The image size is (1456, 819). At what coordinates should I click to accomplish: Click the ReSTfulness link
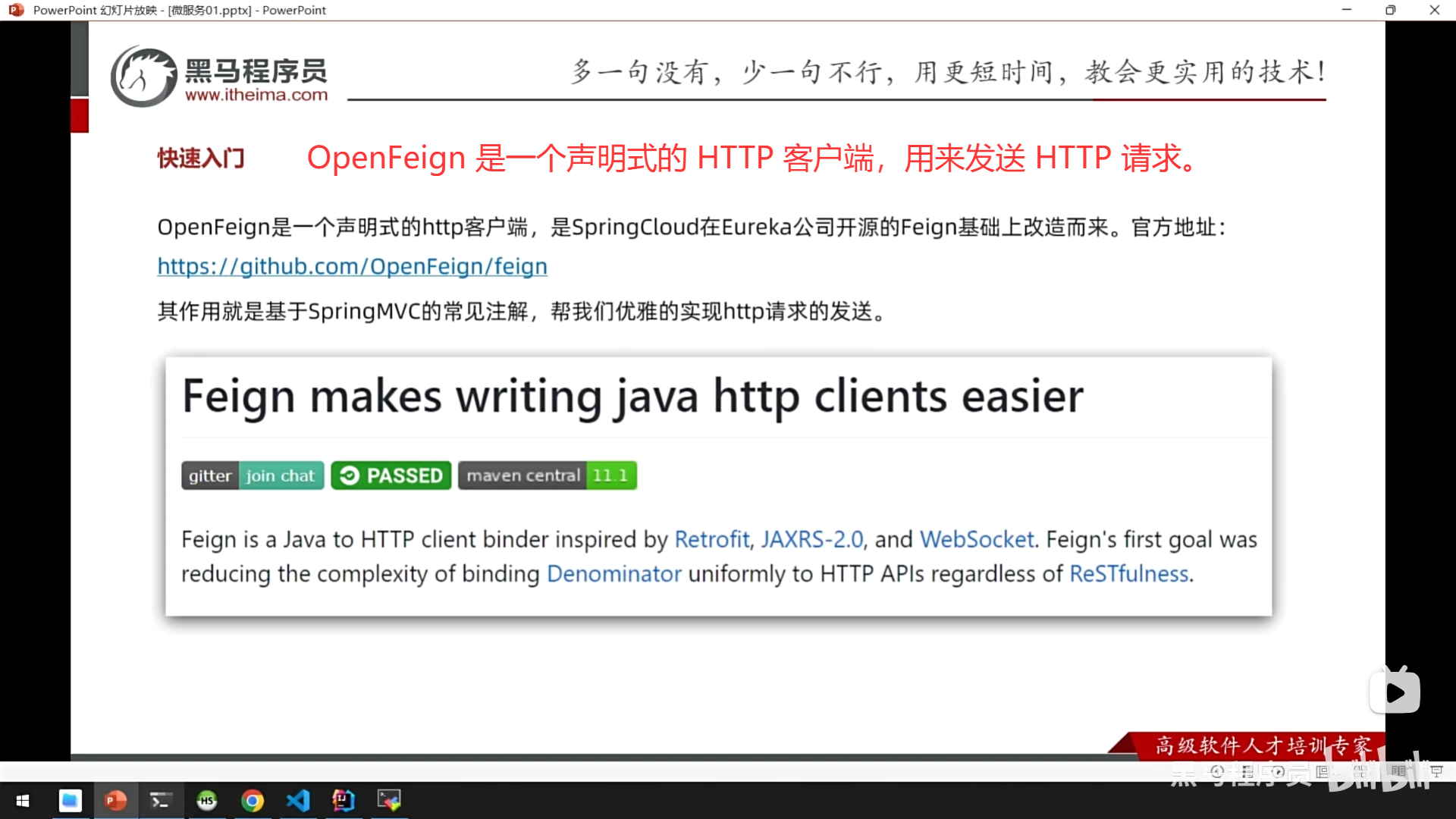pyautogui.click(x=1128, y=574)
